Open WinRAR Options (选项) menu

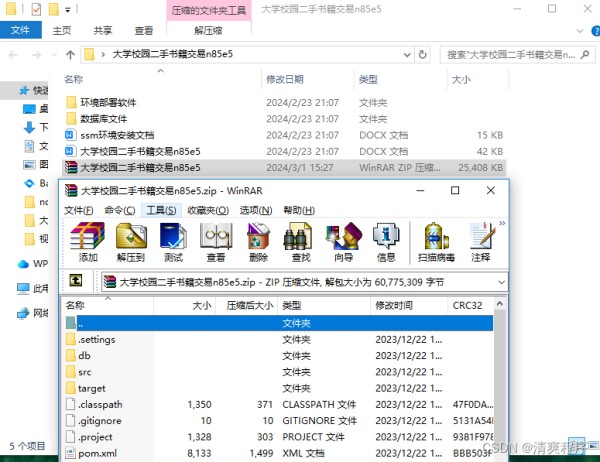point(256,210)
